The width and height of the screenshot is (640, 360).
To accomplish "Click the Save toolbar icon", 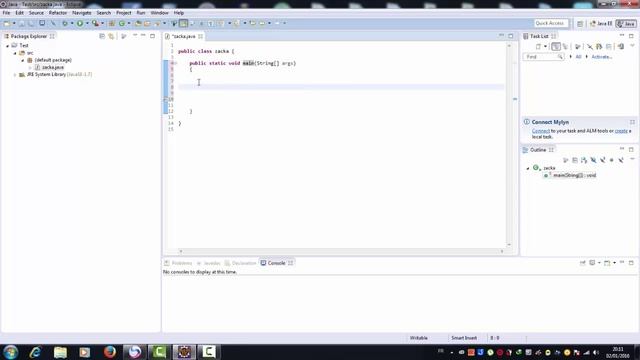I will (x=22, y=24).
